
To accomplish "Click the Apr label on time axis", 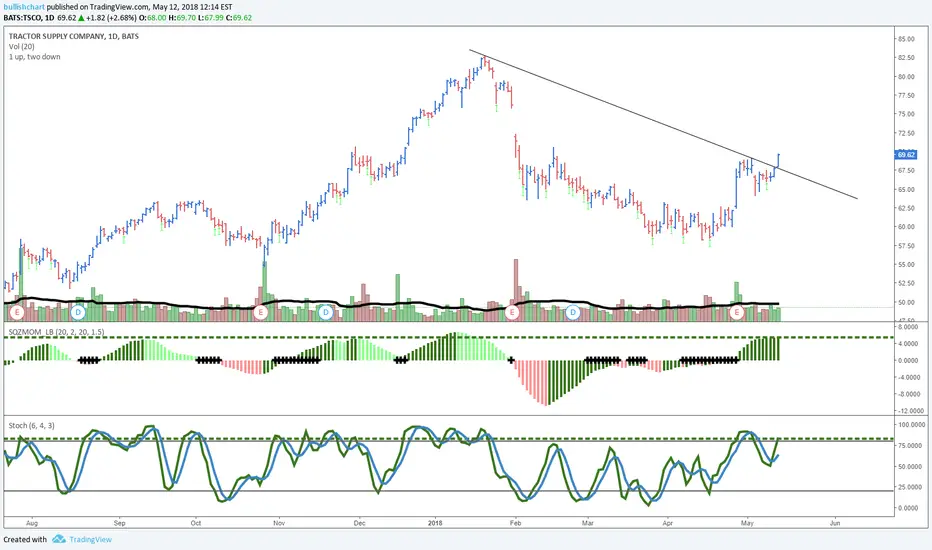I will [667, 523].
